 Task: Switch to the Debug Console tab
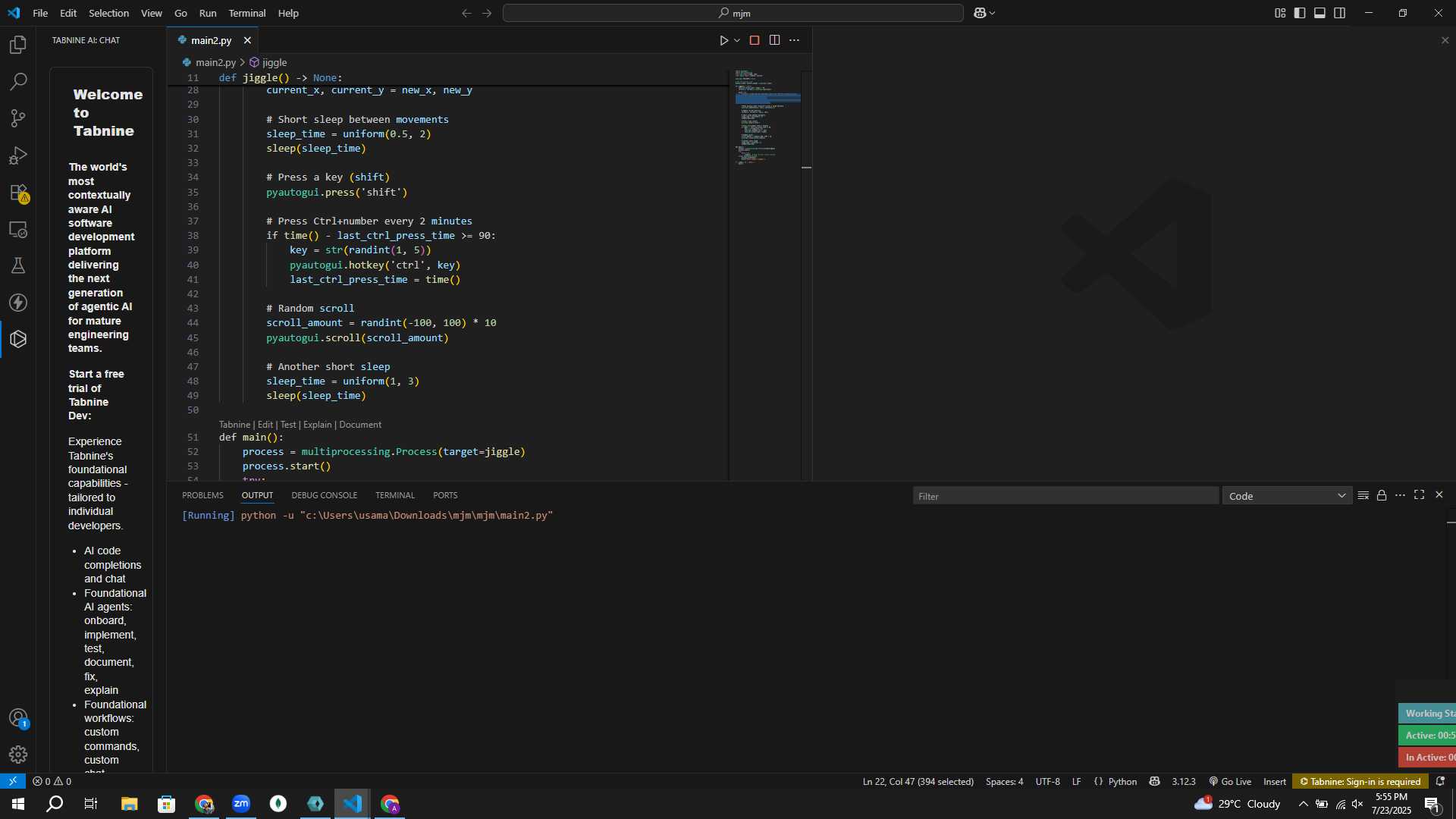tap(324, 495)
